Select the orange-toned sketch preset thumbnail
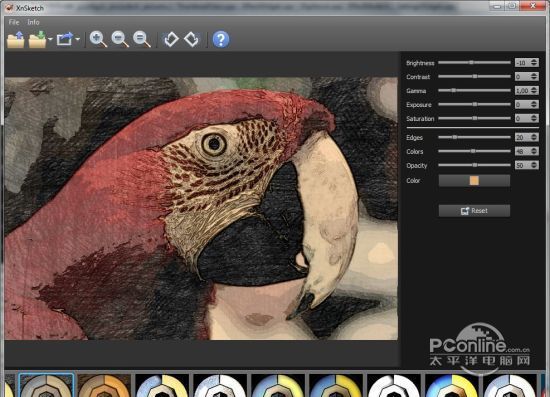This screenshot has width=550, height=397. point(104,385)
